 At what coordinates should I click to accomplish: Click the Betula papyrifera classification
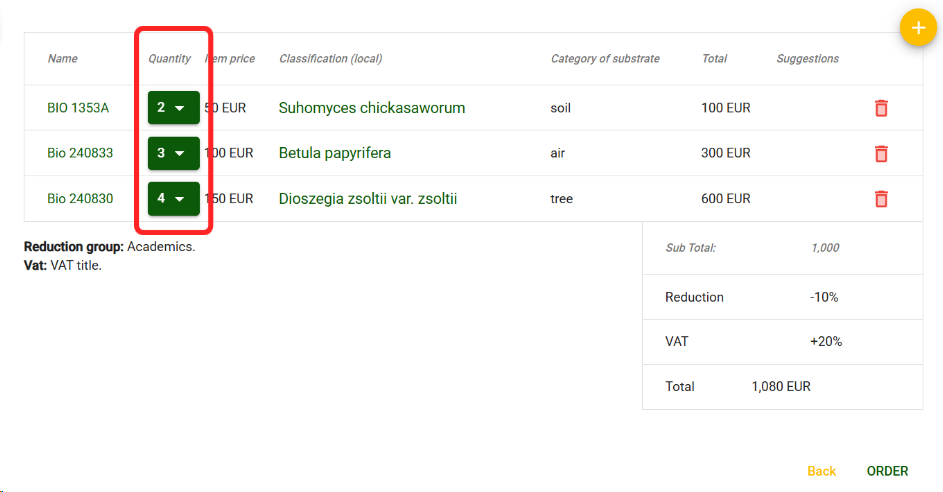(x=334, y=154)
